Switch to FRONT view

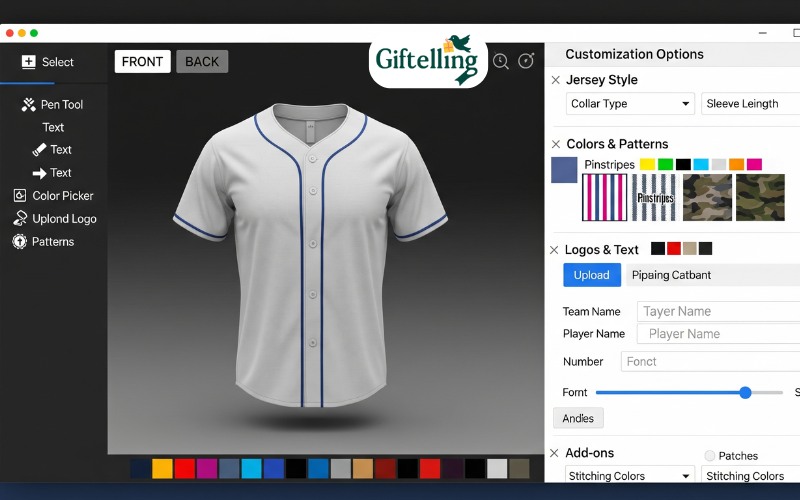(142, 62)
